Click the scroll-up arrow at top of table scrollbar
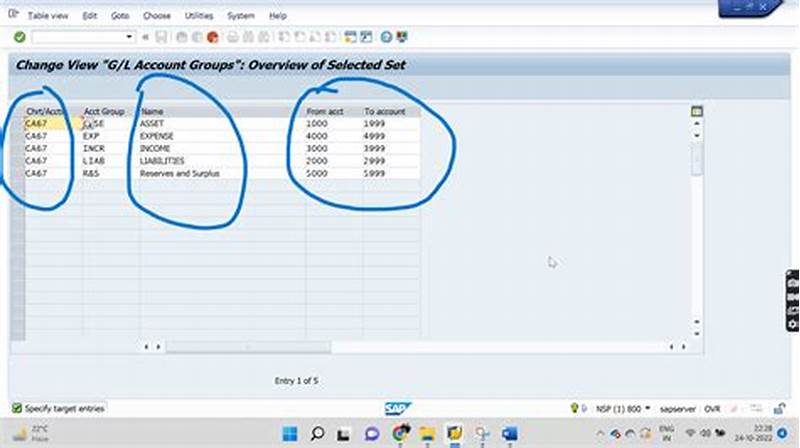The height and width of the screenshot is (448, 800). [696, 124]
